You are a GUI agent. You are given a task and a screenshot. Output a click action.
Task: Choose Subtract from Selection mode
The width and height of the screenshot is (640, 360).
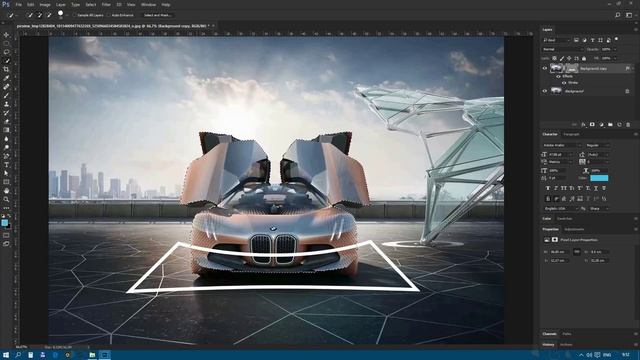tap(49, 15)
